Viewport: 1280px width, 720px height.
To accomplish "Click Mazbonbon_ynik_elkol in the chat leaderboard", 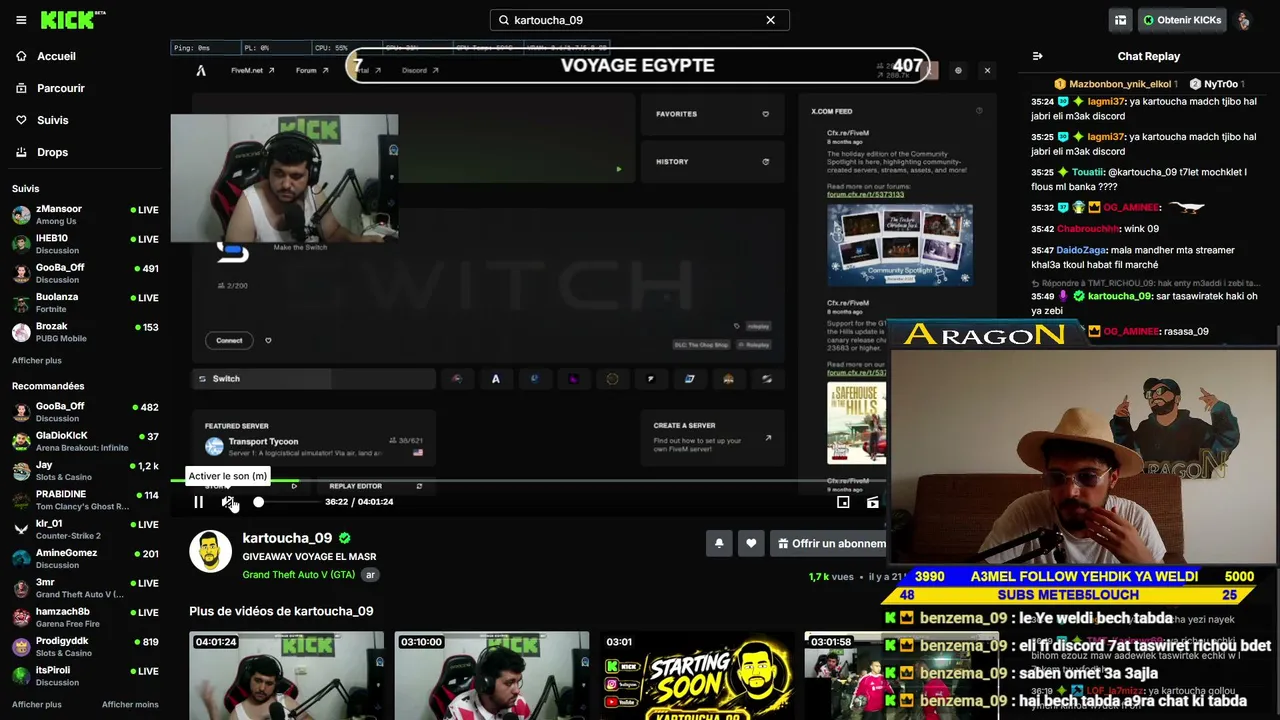I will click(1120, 84).
